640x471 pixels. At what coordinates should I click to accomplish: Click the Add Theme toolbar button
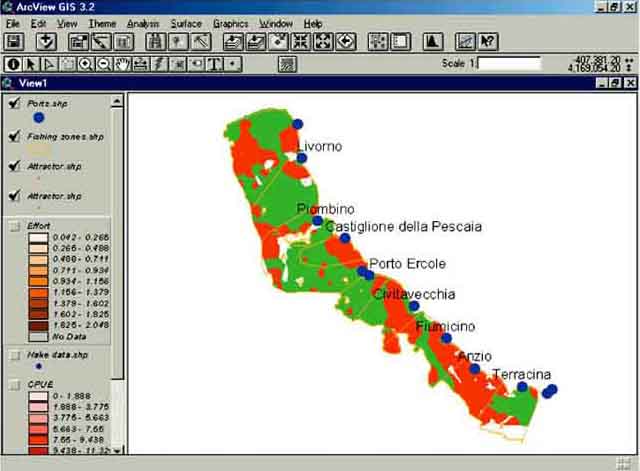[46, 42]
